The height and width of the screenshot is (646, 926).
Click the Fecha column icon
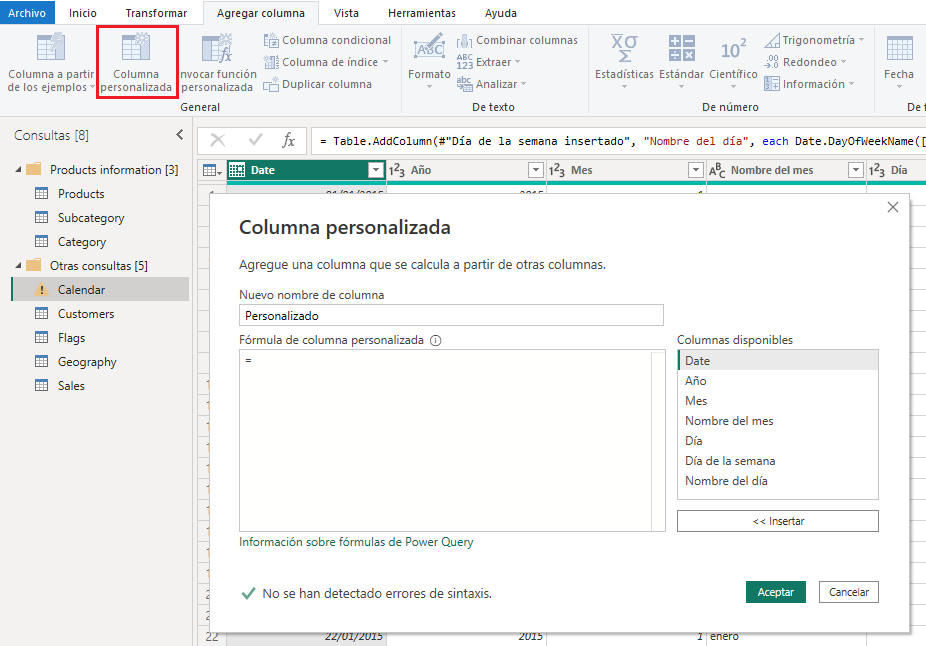[898, 49]
